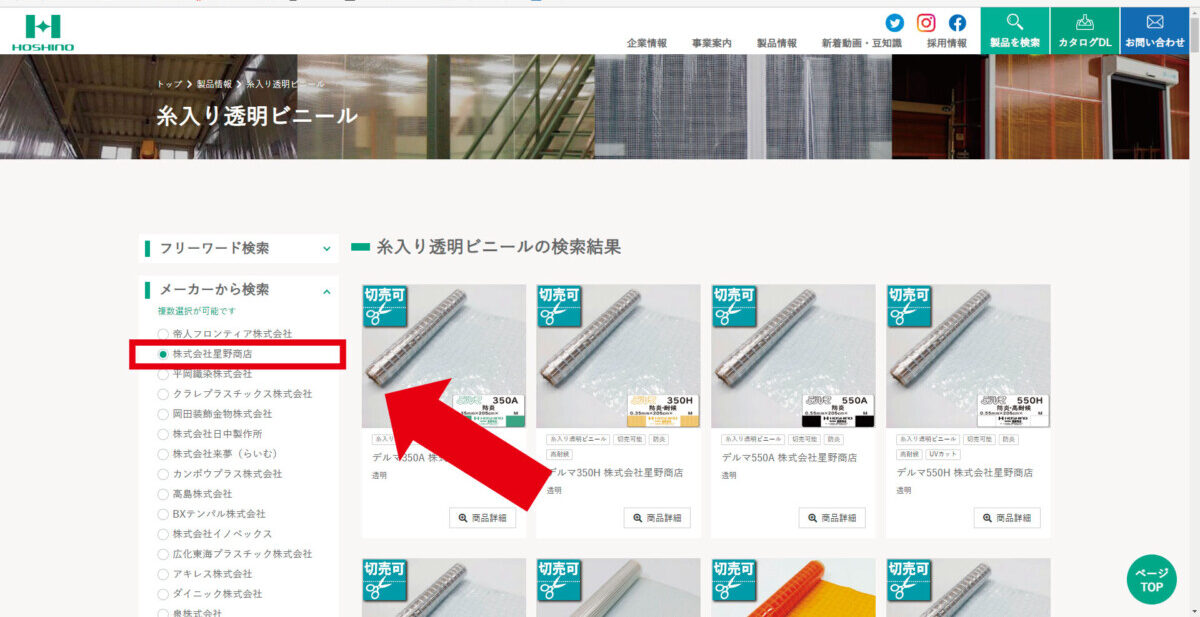Select the 高島株式会社 maker option
Viewport: 1200px width, 617px height.
point(195,493)
